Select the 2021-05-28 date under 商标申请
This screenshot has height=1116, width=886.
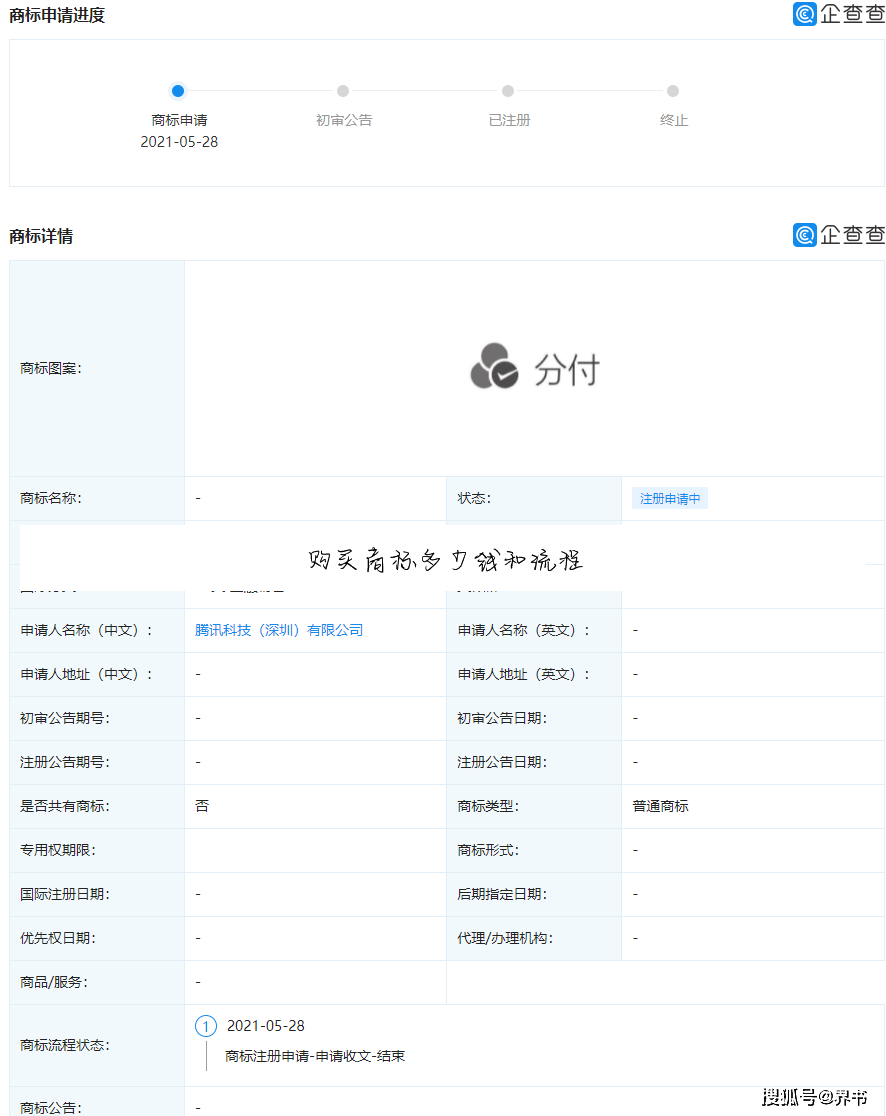[x=179, y=142]
